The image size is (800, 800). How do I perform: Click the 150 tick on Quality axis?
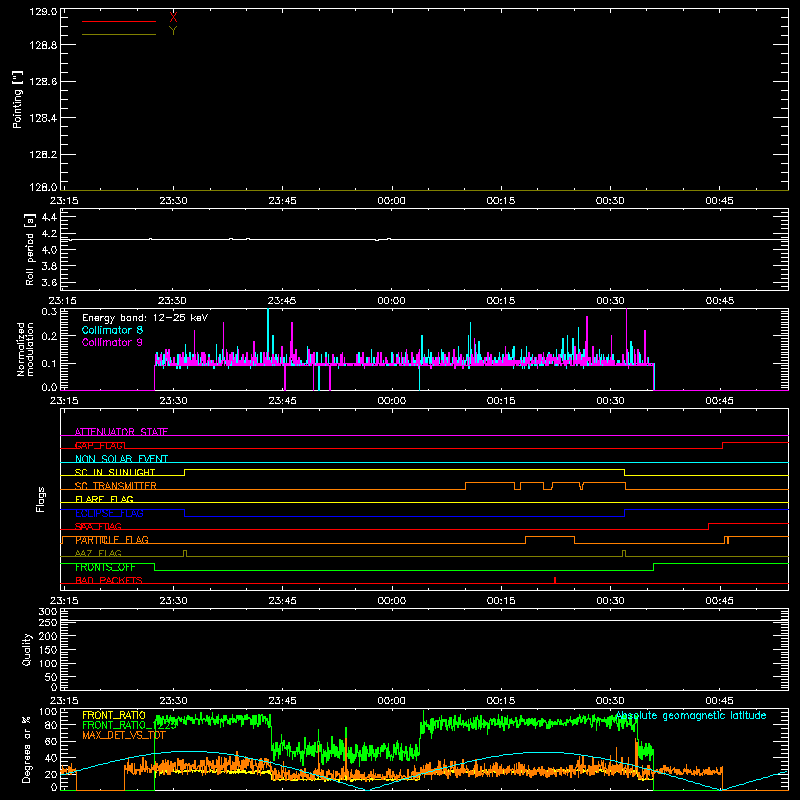tap(48, 650)
